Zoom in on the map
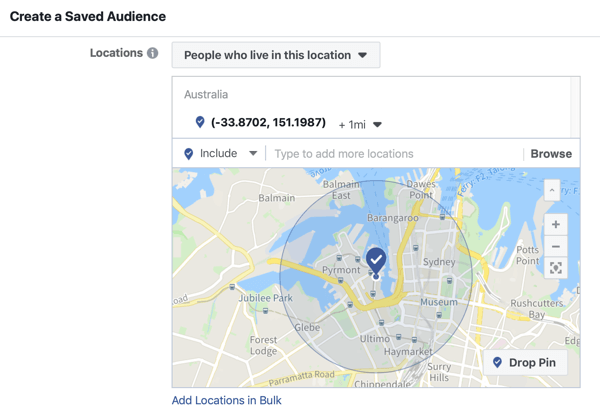Screen dimensions: 600x417 (x=556, y=224)
